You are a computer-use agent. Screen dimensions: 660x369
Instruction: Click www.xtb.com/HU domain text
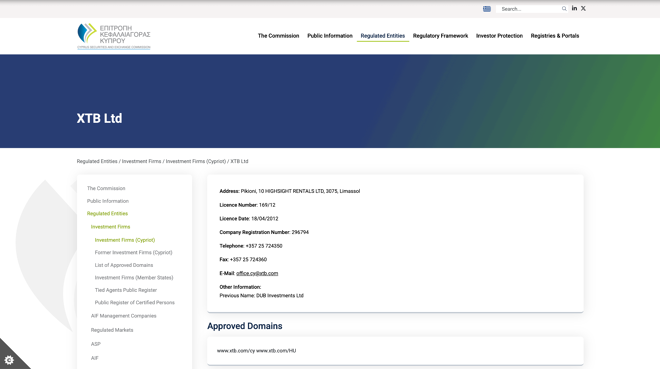click(x=276, y=351)
